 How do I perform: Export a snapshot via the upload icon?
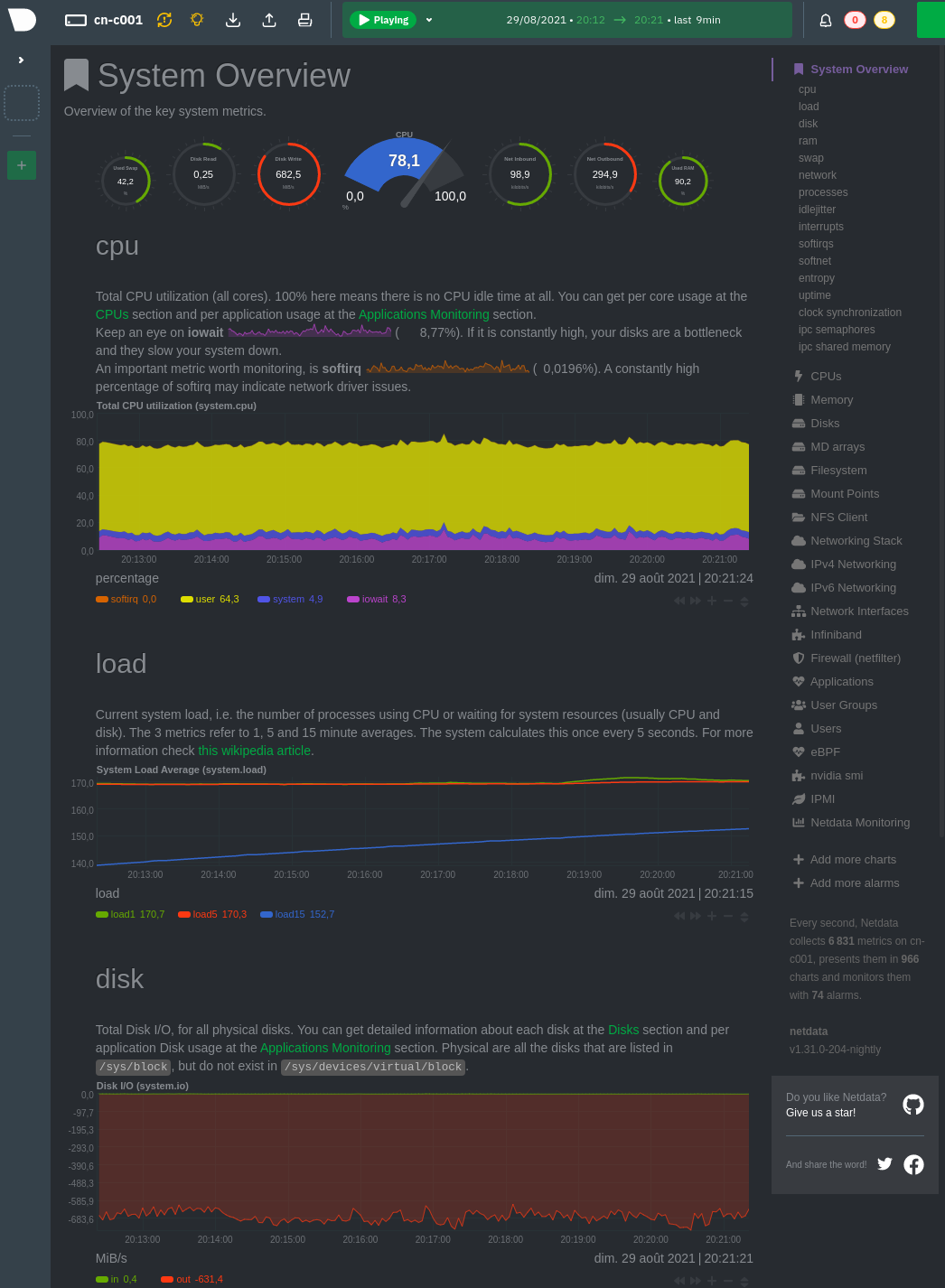pos(268,20)
